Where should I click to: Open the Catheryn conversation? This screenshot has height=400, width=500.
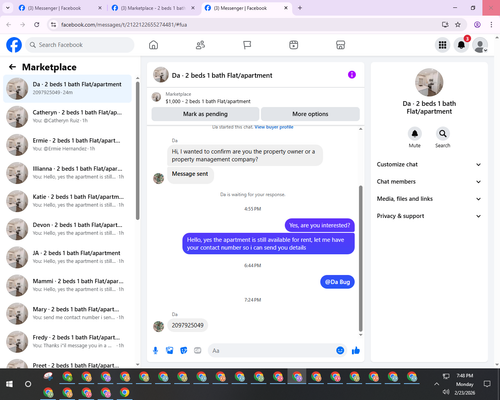pos(67,116)
